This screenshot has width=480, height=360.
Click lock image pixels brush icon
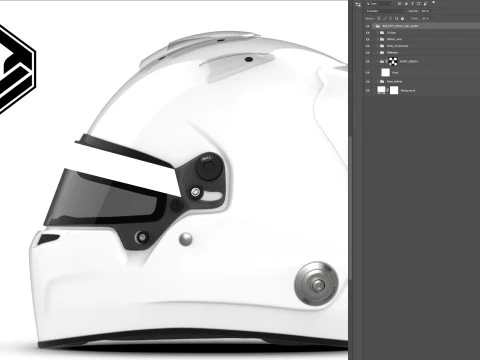pos(385,19)
